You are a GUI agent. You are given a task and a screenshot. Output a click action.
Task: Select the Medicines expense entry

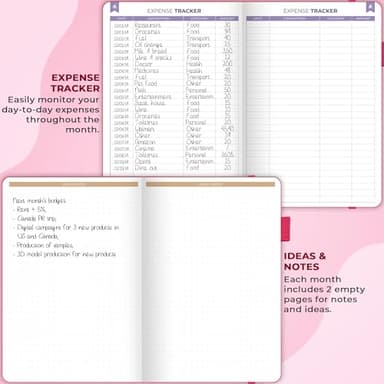pos(147,71)
